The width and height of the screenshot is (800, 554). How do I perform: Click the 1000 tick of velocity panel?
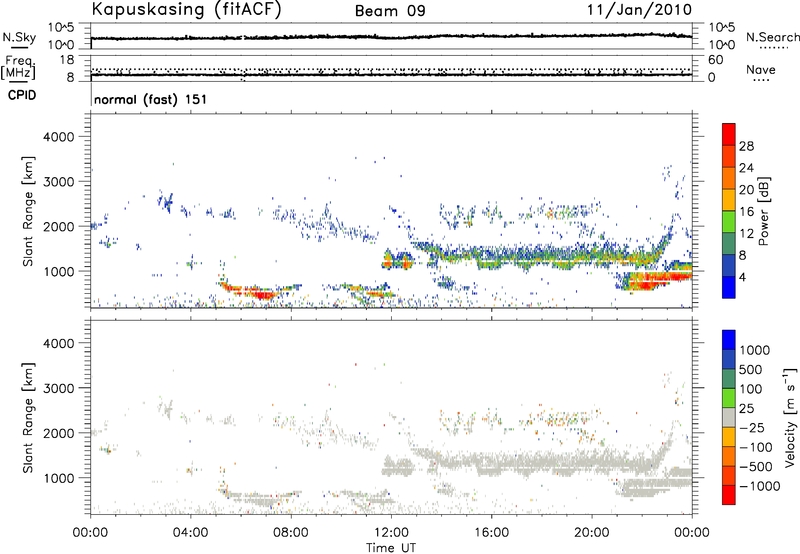(59, 478)
